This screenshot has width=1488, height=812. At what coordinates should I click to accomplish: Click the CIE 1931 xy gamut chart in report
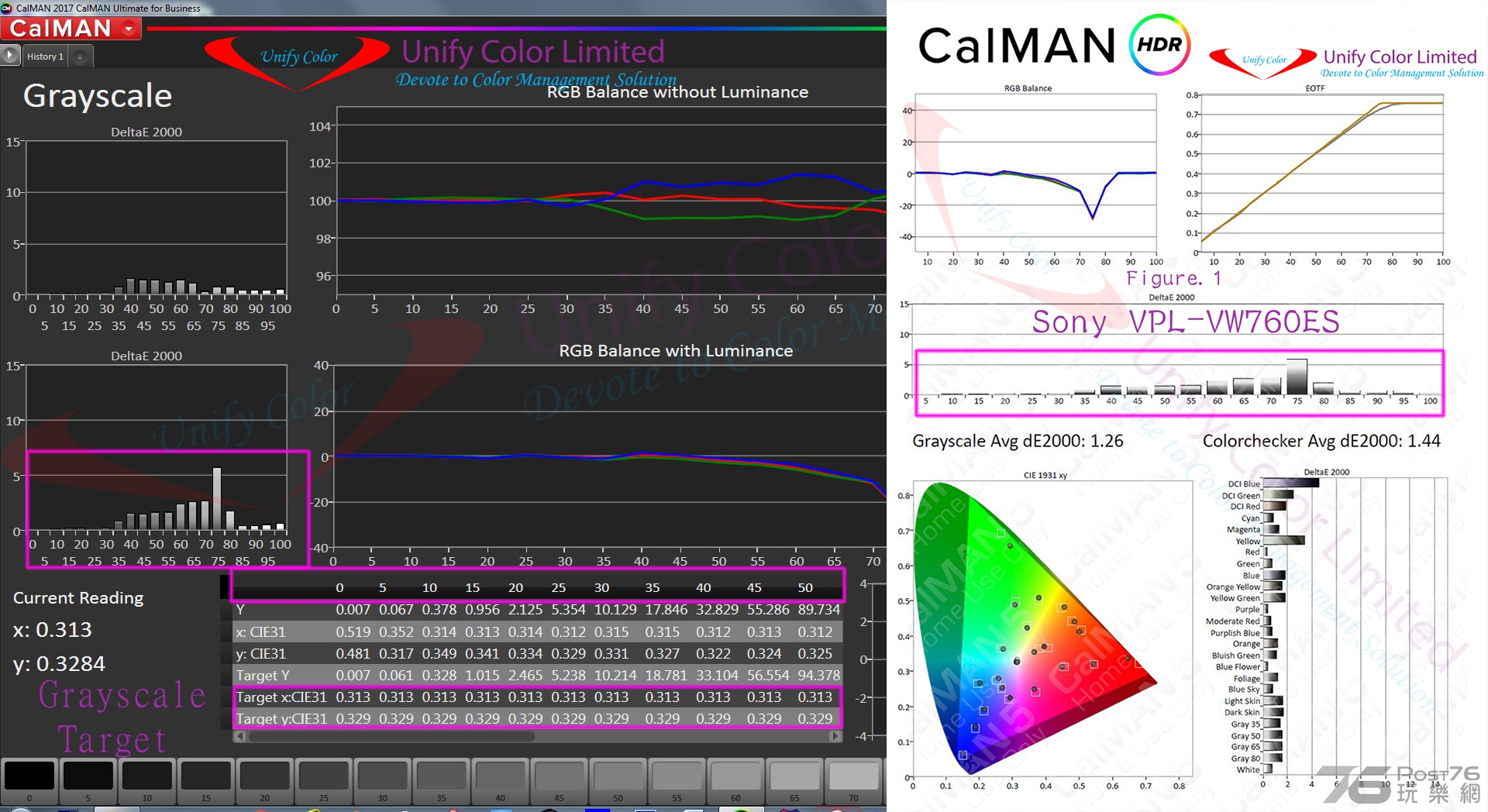click(1052, 628)
